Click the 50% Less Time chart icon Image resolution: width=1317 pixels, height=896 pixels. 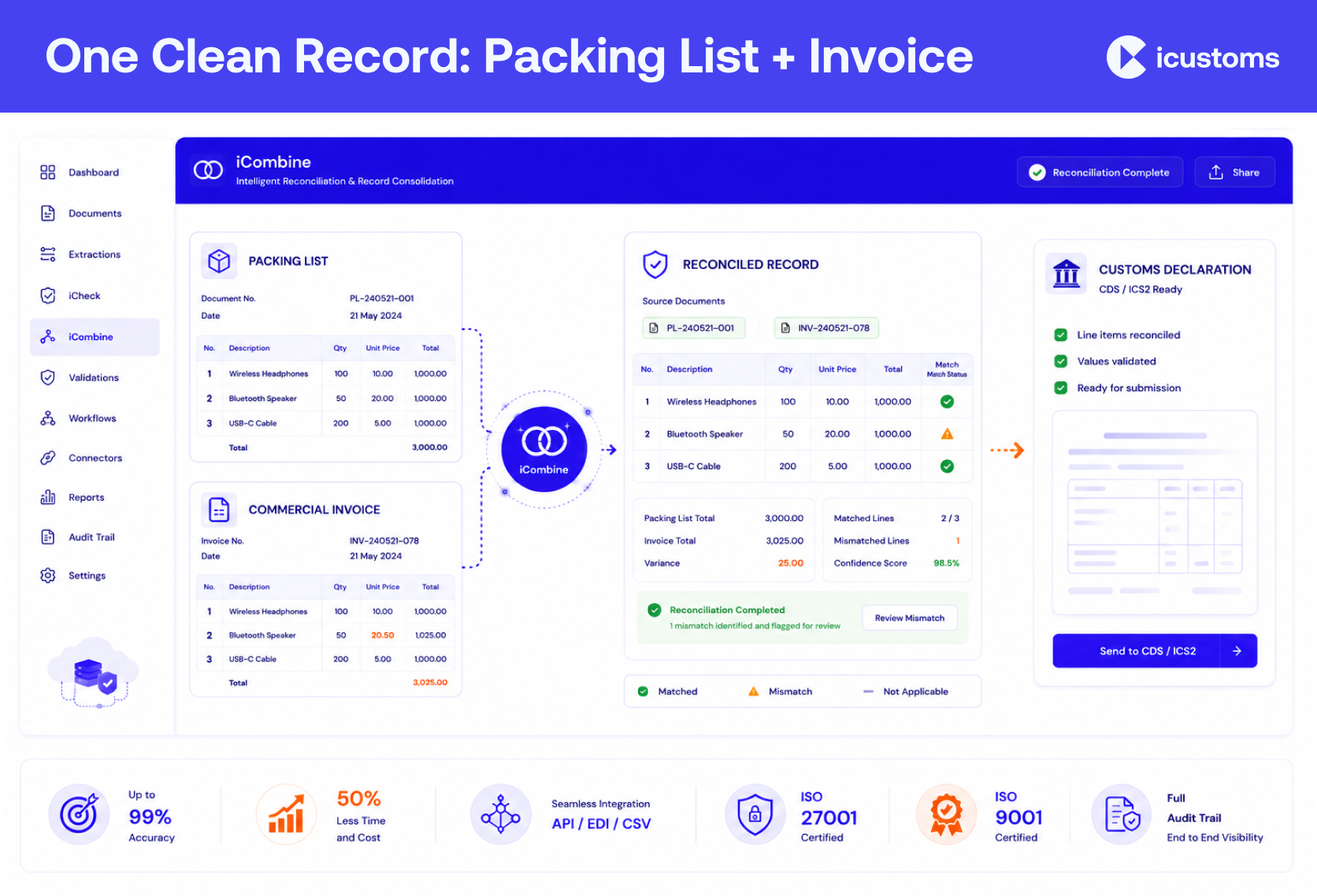pos(286,814)
